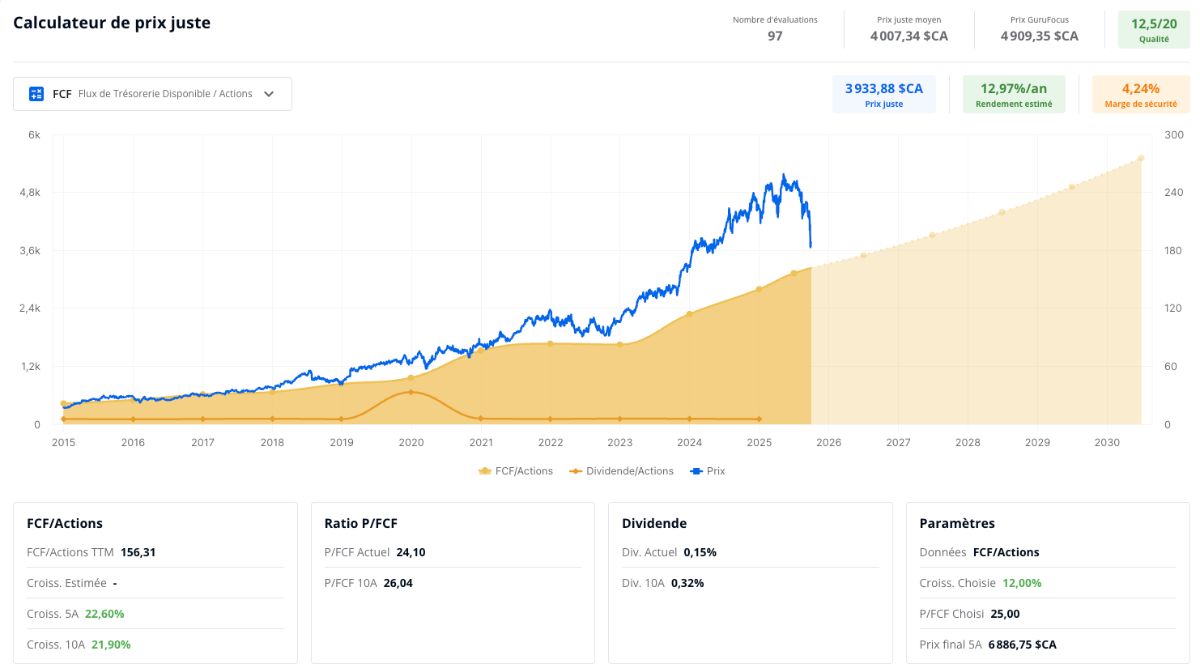Click the Prix GuruFocus 4 909,35 $CA value
This screenshot has width=1200, height=670.
[1040, 36]
